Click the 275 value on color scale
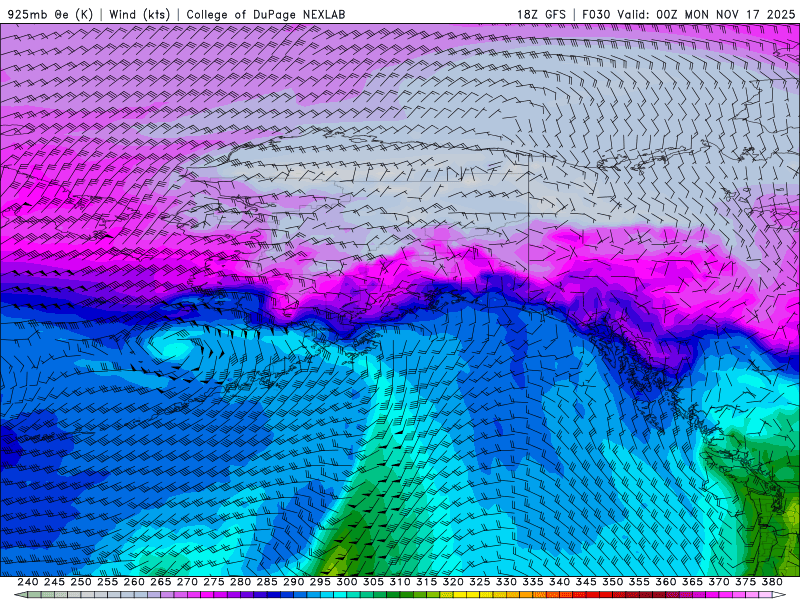This screenshot has width=800, height=600. coord(213,582)
